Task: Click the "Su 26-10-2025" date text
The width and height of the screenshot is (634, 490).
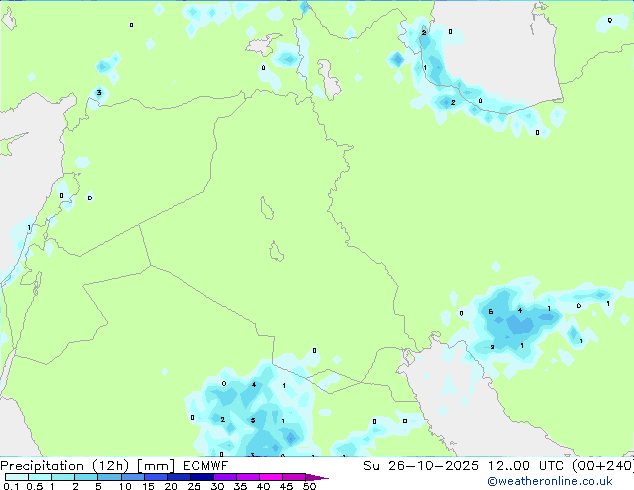Action: (421, 466)
